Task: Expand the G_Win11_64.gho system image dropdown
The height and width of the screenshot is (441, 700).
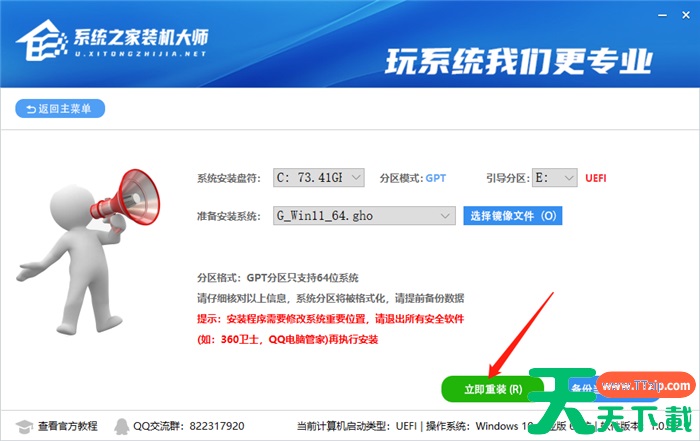Action: click(364, 216)
